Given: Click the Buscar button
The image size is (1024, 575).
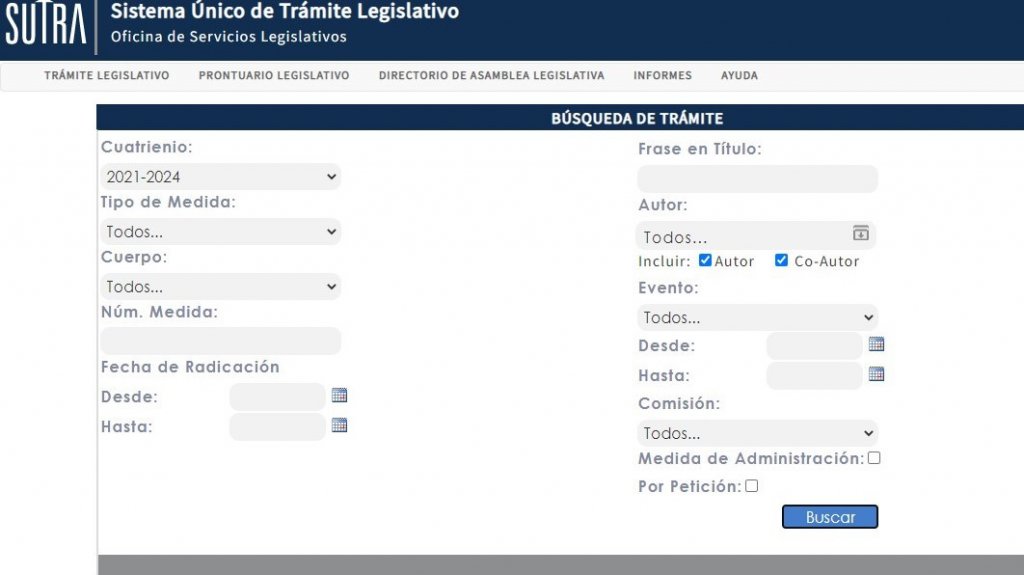Looking at the screenshot, I should (830, 517).
